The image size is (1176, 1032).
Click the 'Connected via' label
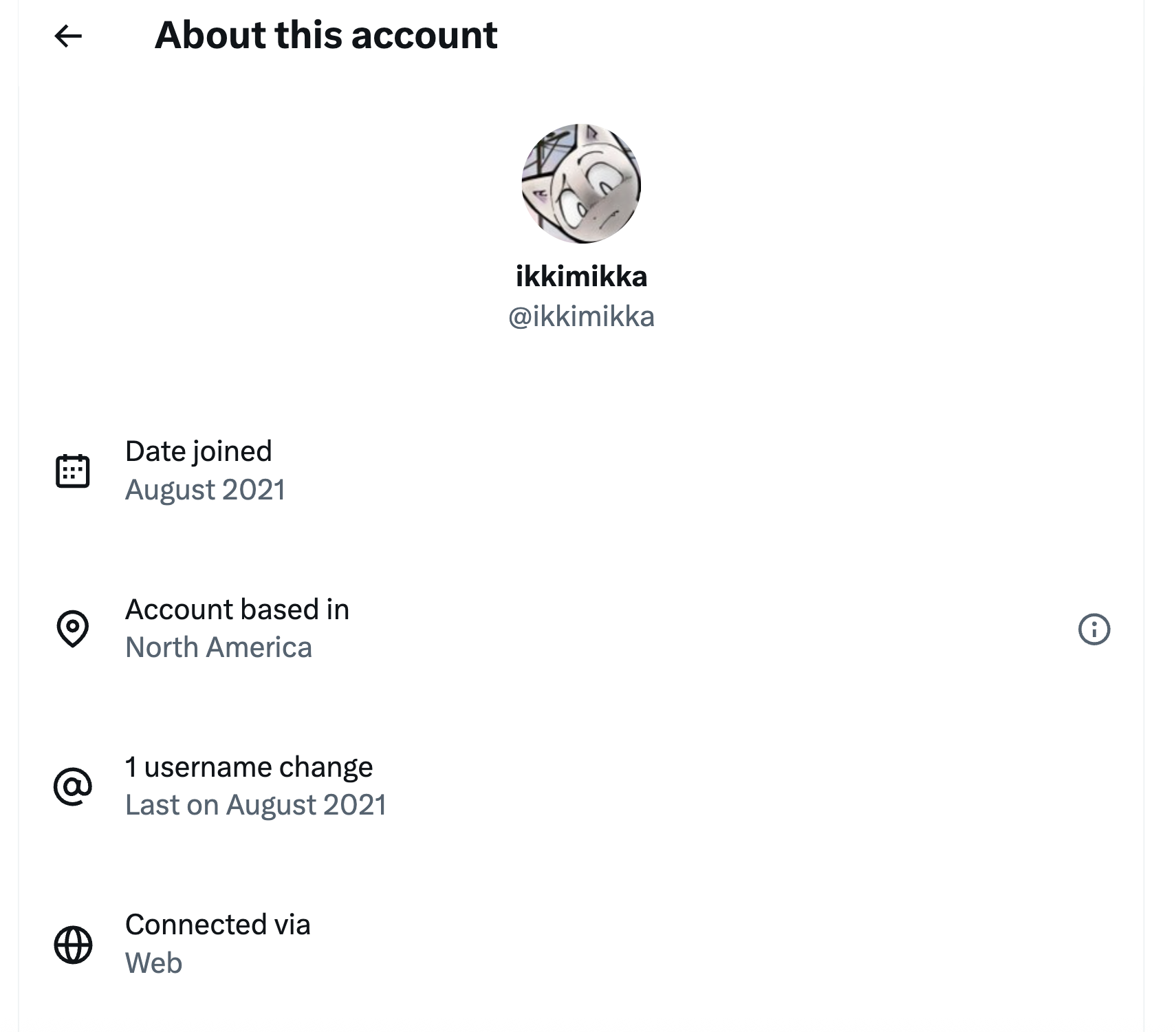click(x=218, y=925)
